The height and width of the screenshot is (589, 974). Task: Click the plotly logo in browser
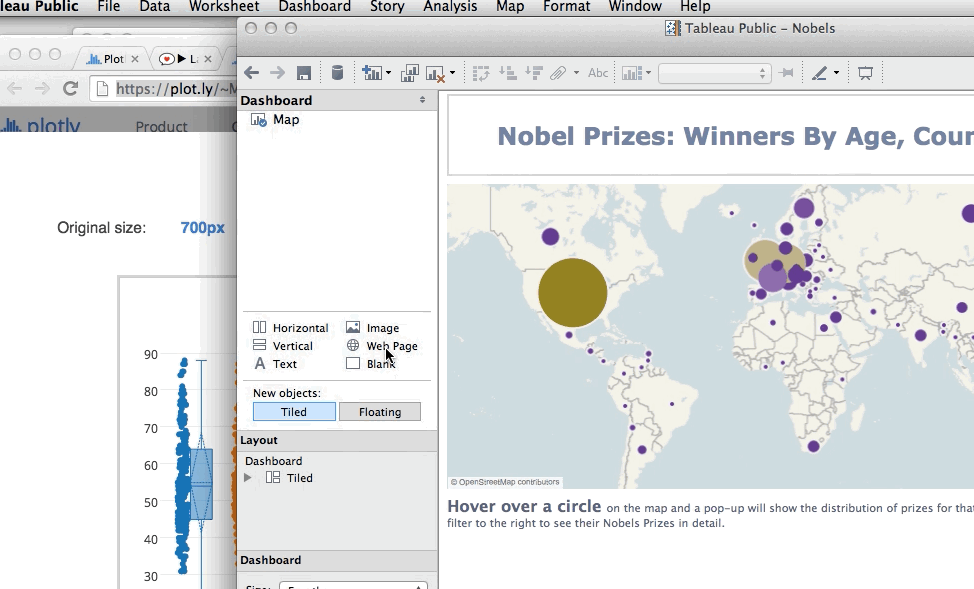[41, 125]
